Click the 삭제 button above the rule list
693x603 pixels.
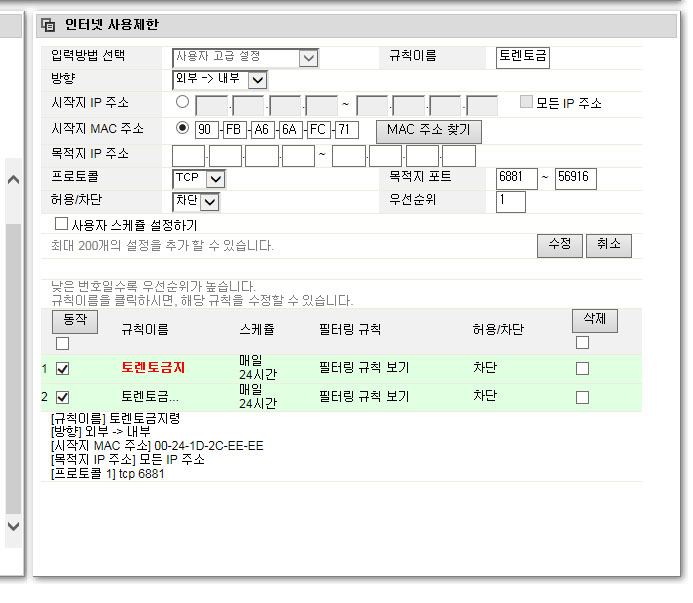pyautogui.click(x=595, y=321)
